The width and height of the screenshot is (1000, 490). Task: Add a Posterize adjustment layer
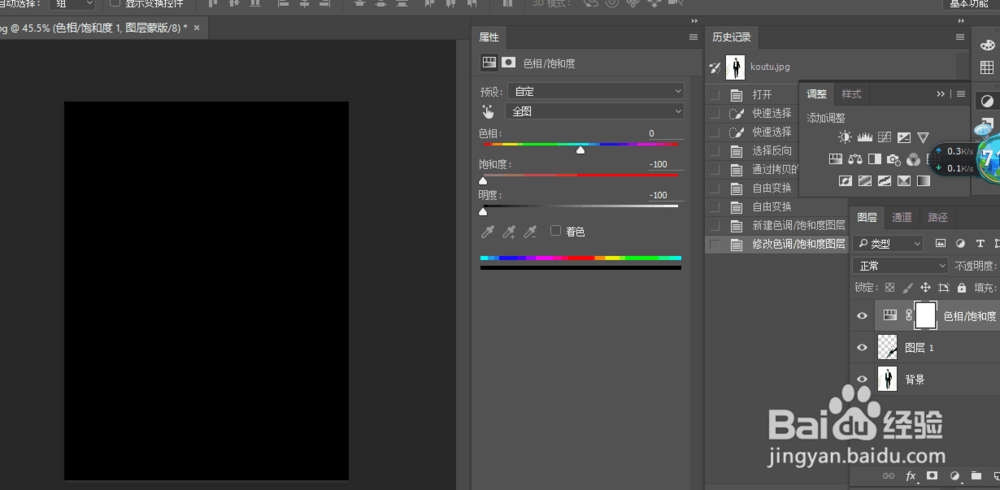(865, 181)
